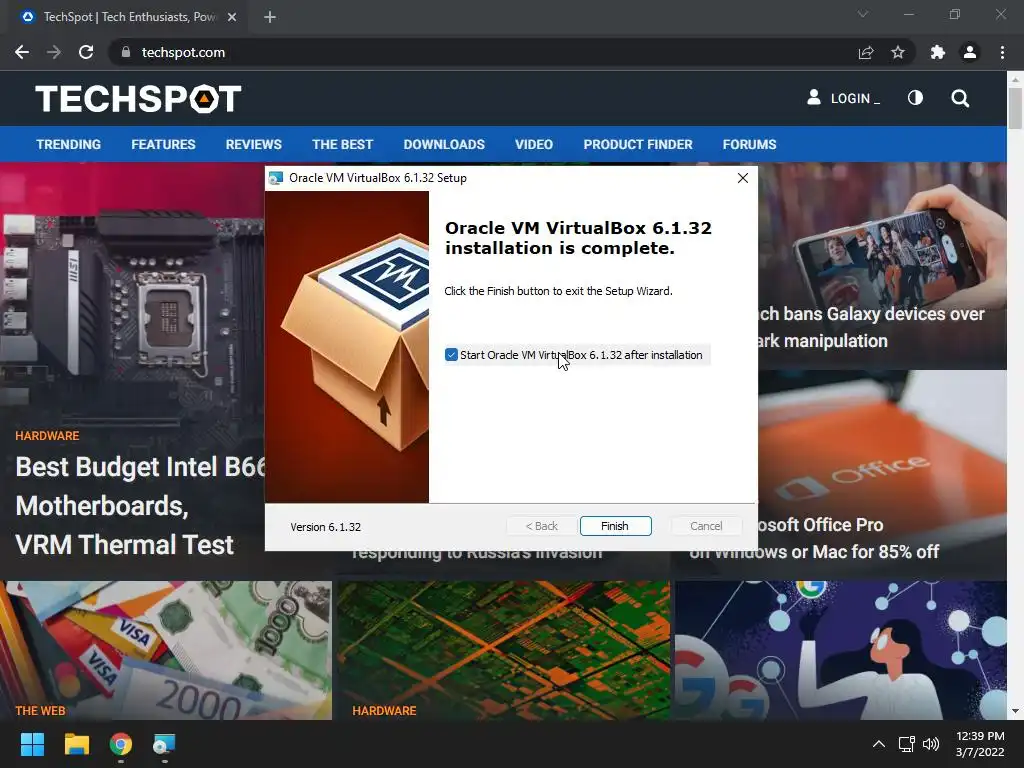
Task: Click THE WEB category label
Action: [x=40, y=711]
